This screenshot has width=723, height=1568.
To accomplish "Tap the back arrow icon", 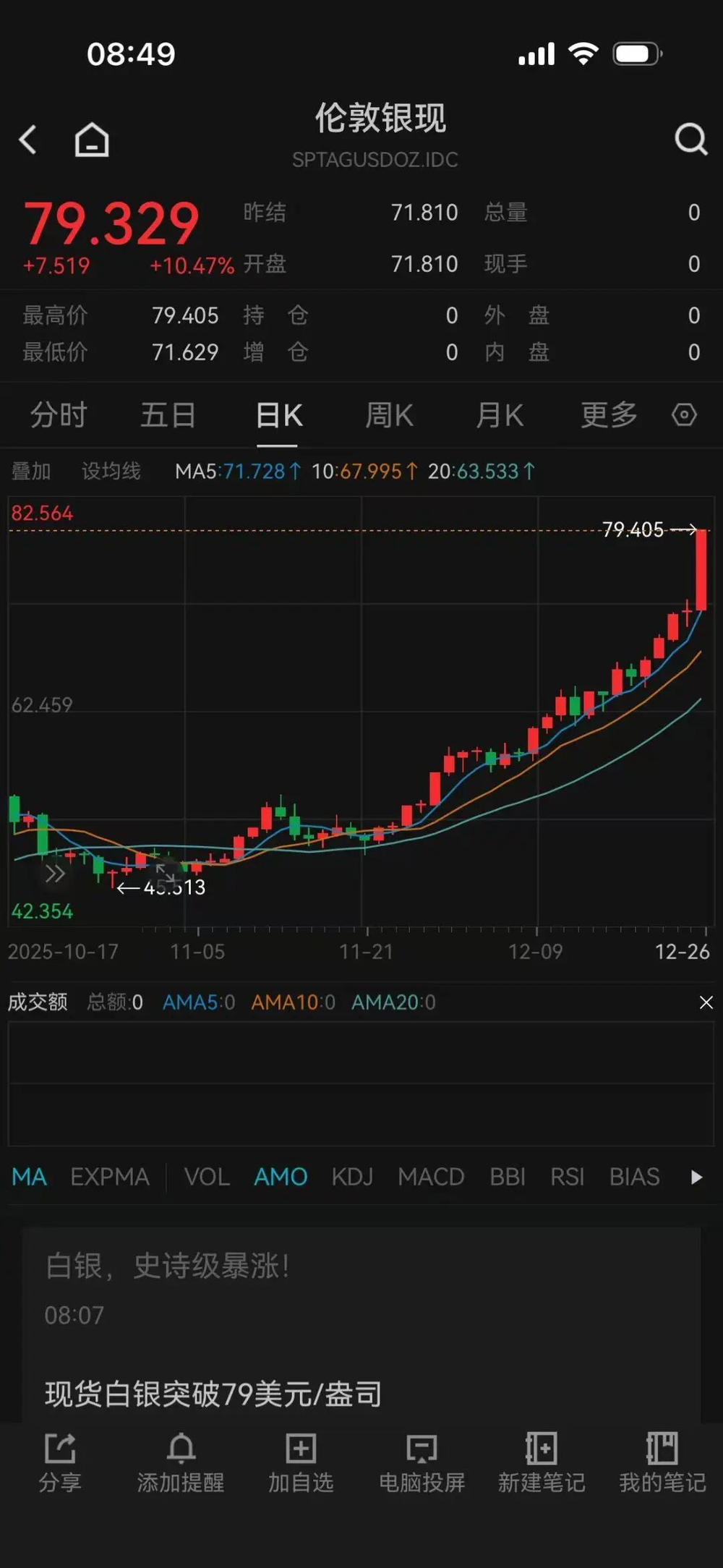I will click(29, 140).
